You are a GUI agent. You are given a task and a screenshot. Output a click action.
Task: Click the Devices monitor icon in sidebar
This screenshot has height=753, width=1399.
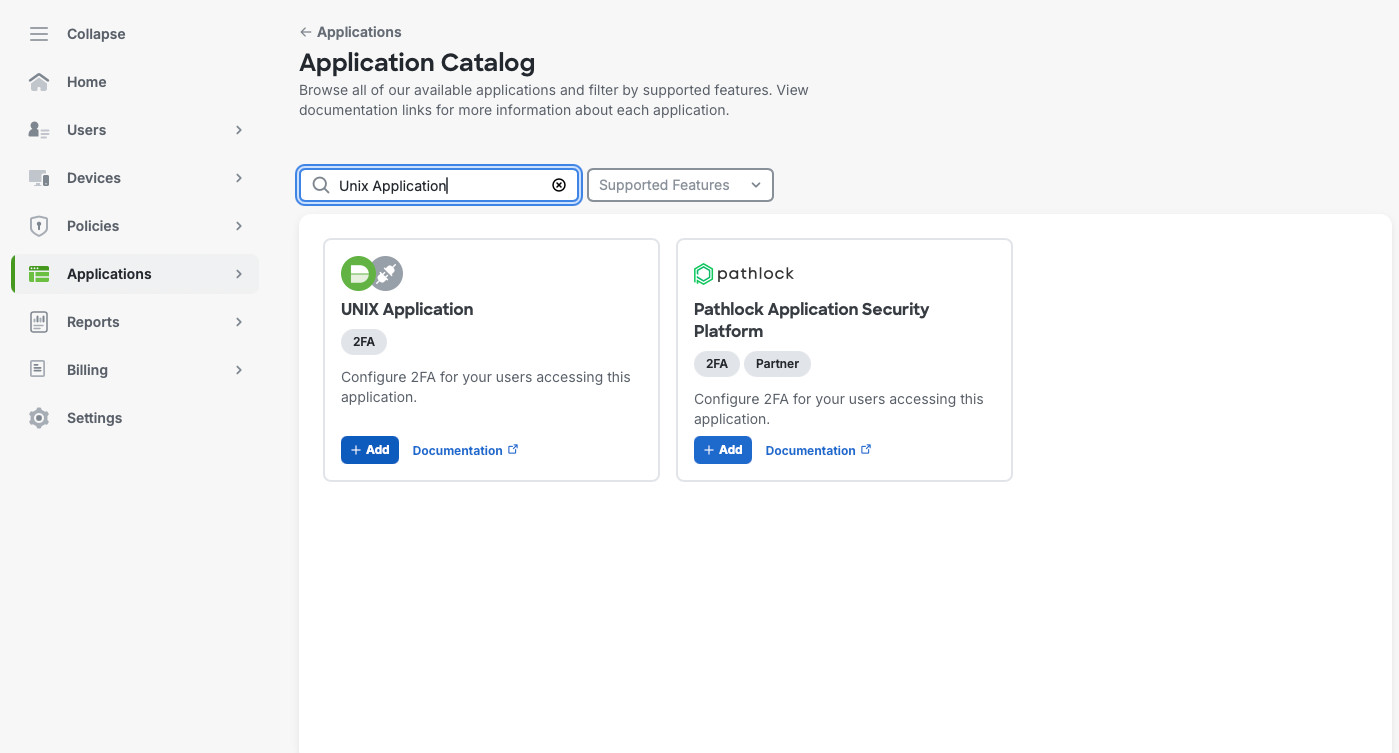(x=39, y=178)
